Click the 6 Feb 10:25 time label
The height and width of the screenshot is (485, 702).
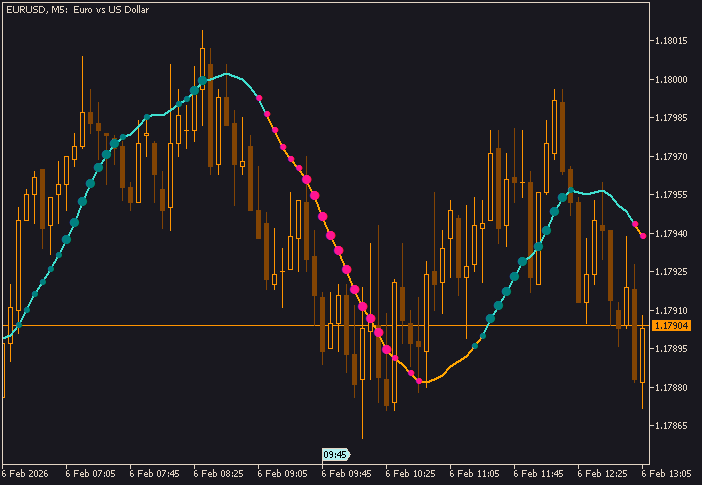click(x=410, y=474)
